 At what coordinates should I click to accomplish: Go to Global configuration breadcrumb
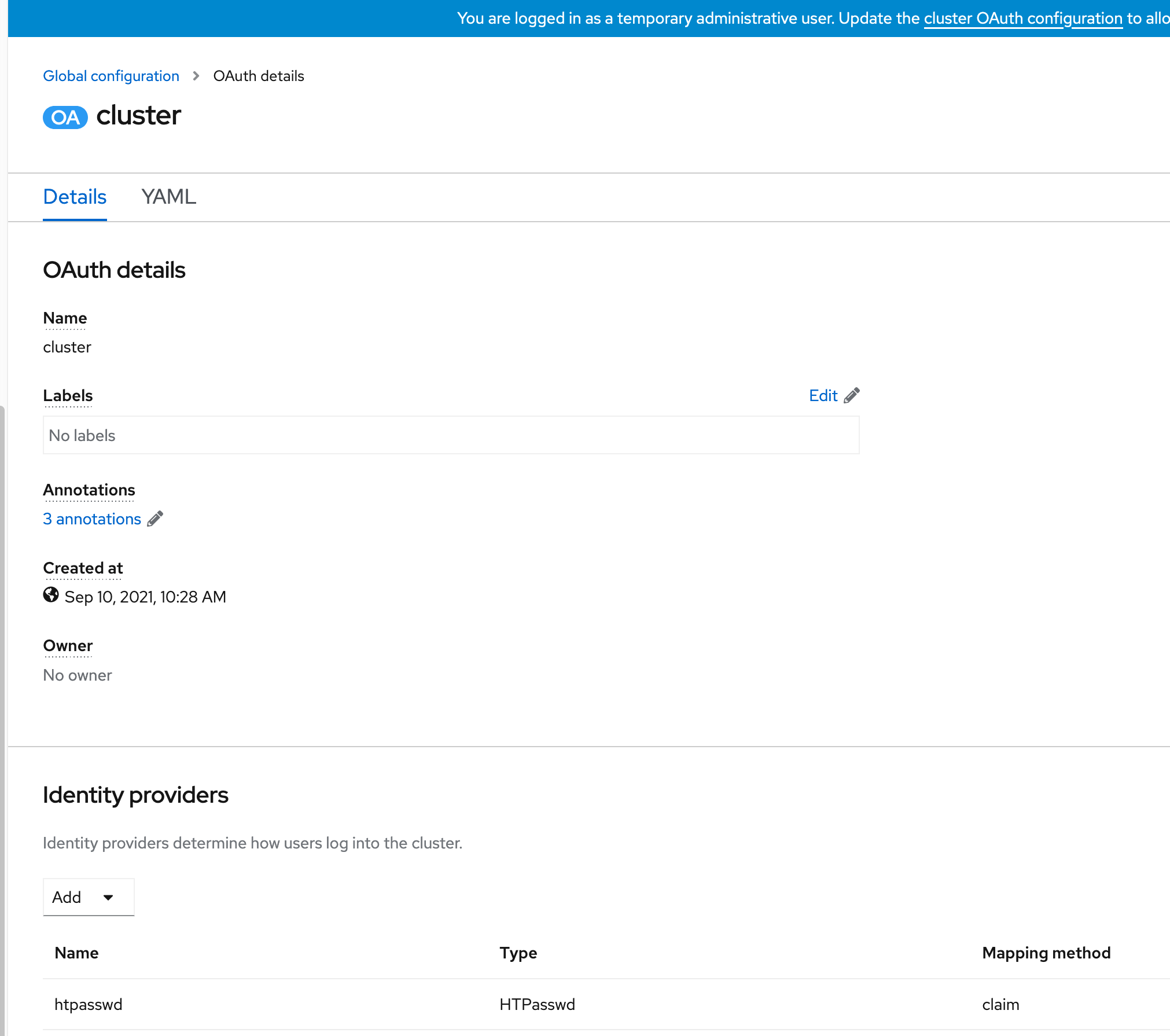tap(111, 76)
